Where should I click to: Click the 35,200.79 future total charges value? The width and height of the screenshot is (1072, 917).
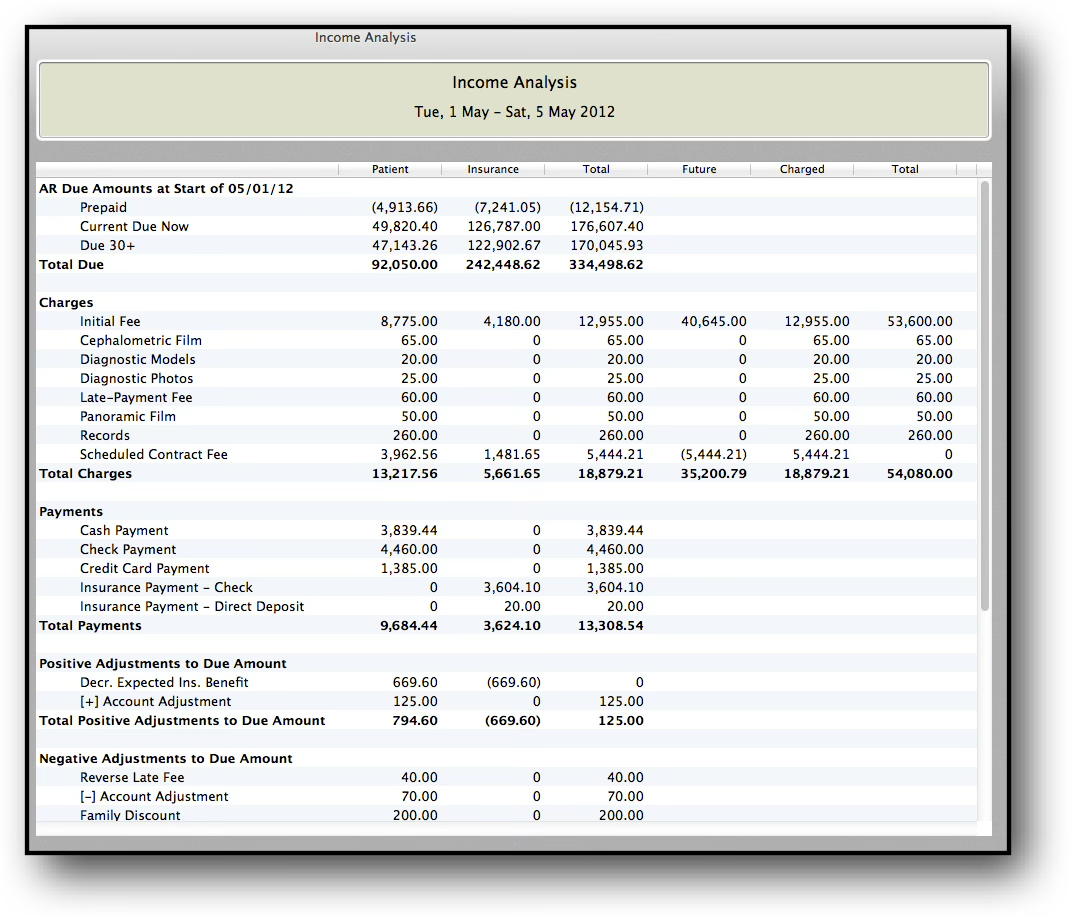tap(714, 474)
